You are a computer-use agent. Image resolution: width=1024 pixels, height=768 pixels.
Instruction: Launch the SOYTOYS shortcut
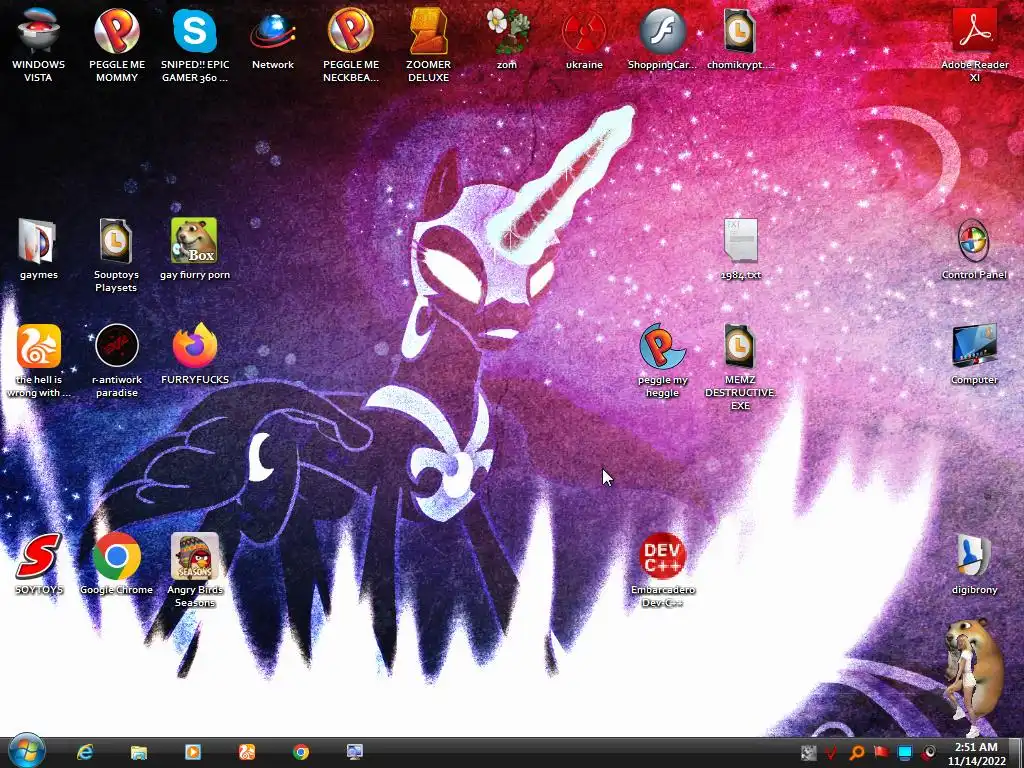(x=39, y=556)
